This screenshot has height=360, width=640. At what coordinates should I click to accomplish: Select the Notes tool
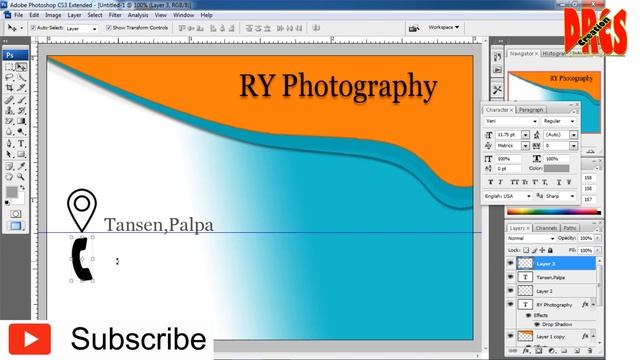[9, 166]
